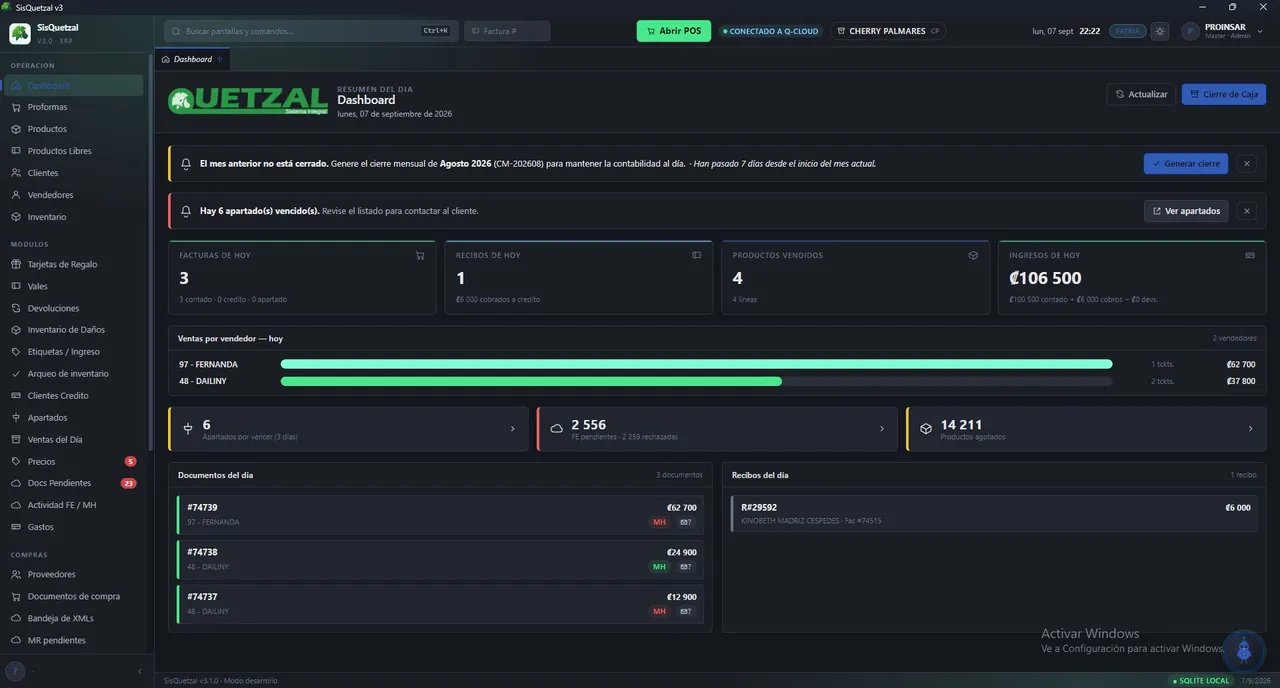Open Precios with badge 5

pyautogui.click(x=74, y=462)
